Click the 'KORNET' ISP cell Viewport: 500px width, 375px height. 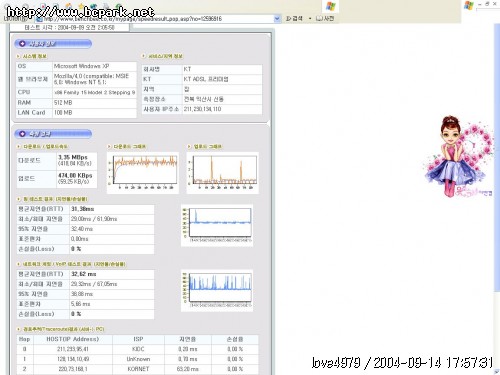pos(138,369)
